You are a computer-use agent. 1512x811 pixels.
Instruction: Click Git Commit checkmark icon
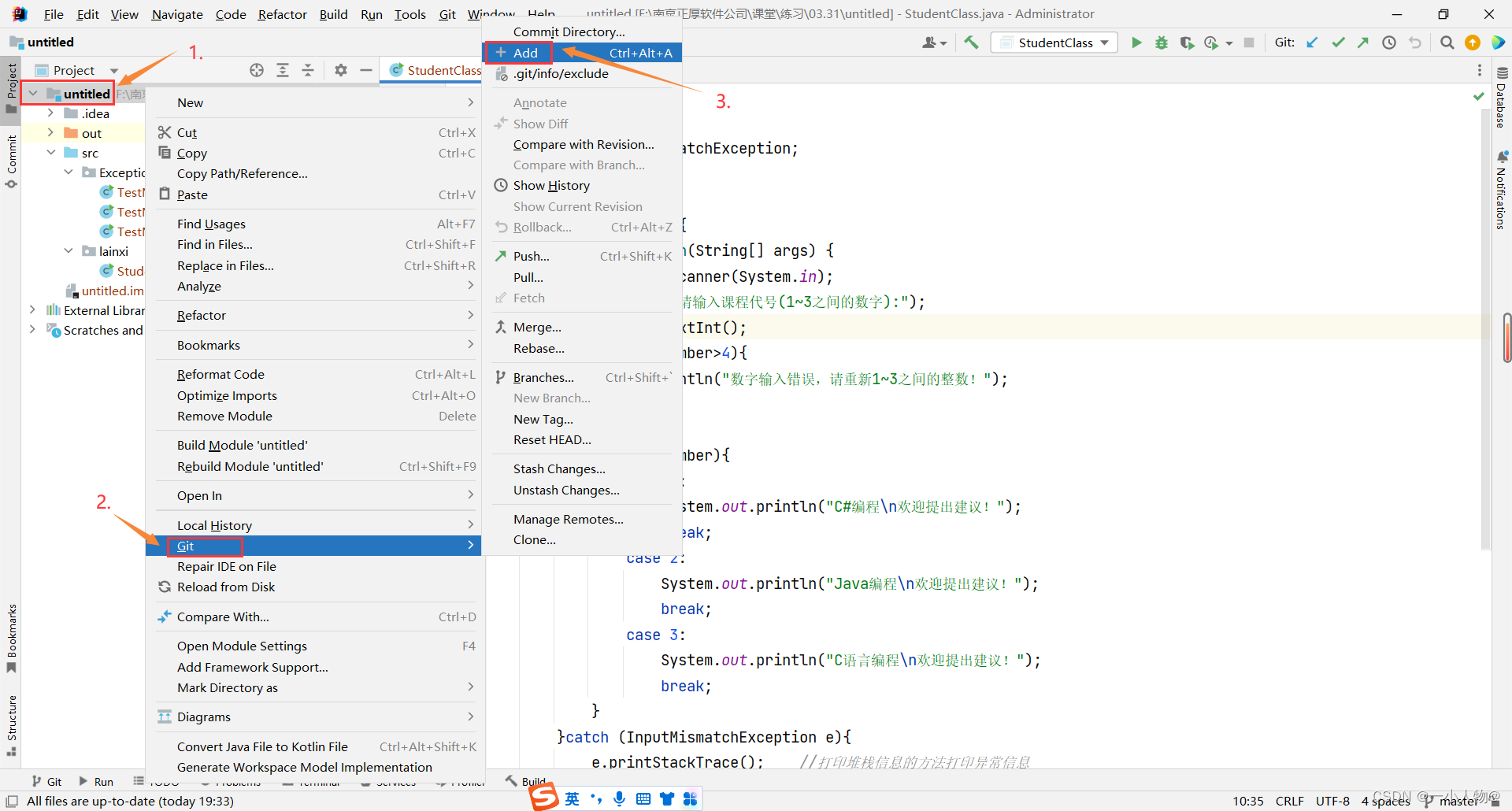[1338, 43]
